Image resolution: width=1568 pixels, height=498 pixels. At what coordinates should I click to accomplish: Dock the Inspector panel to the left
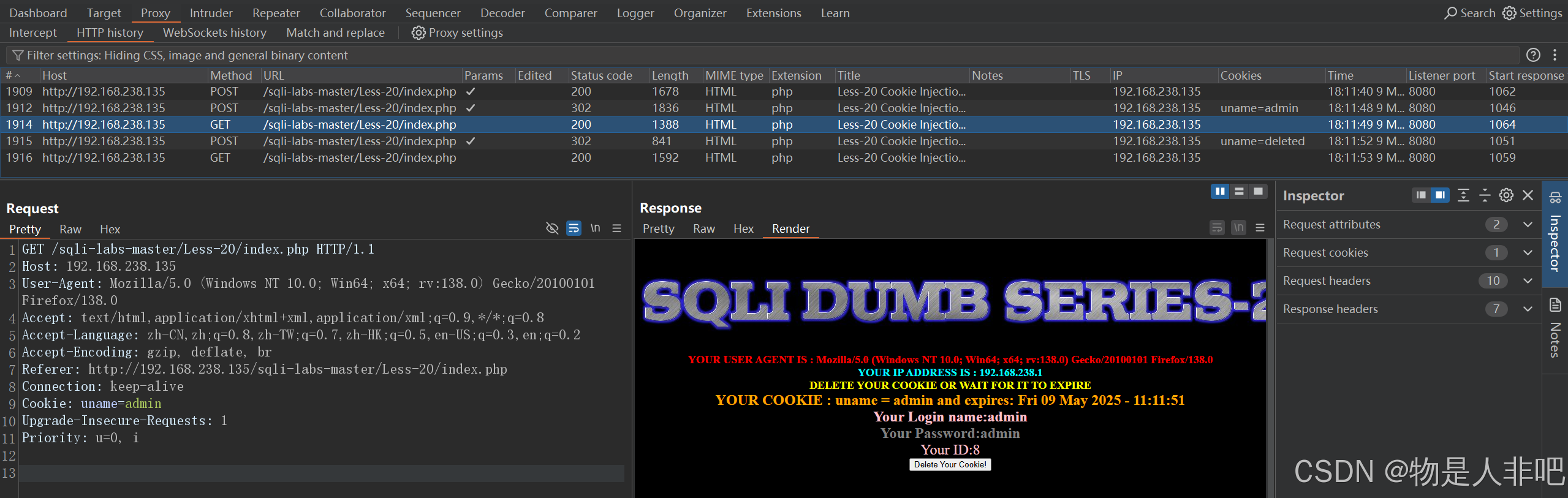(1421, 195)
